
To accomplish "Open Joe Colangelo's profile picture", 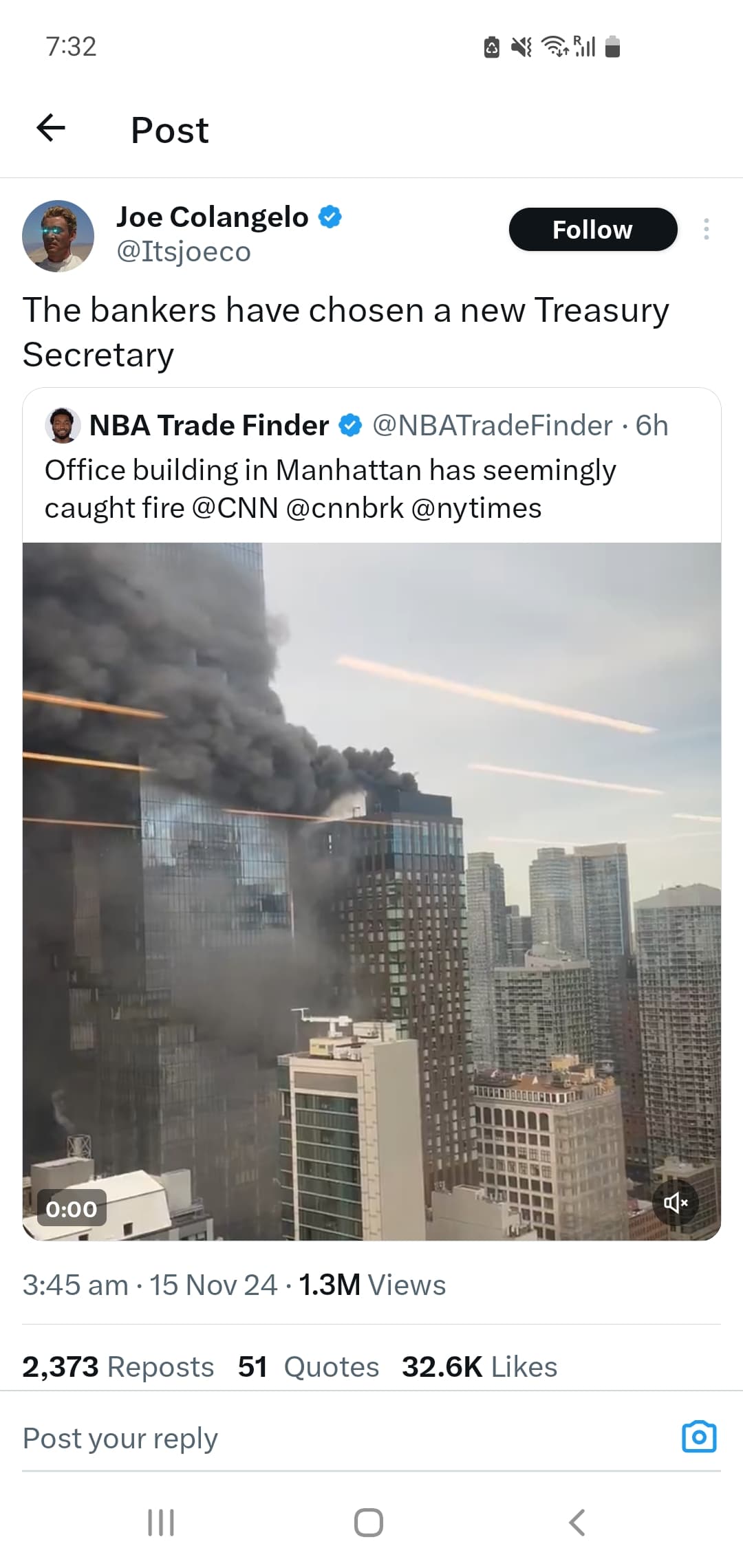I will coord(58,236).
